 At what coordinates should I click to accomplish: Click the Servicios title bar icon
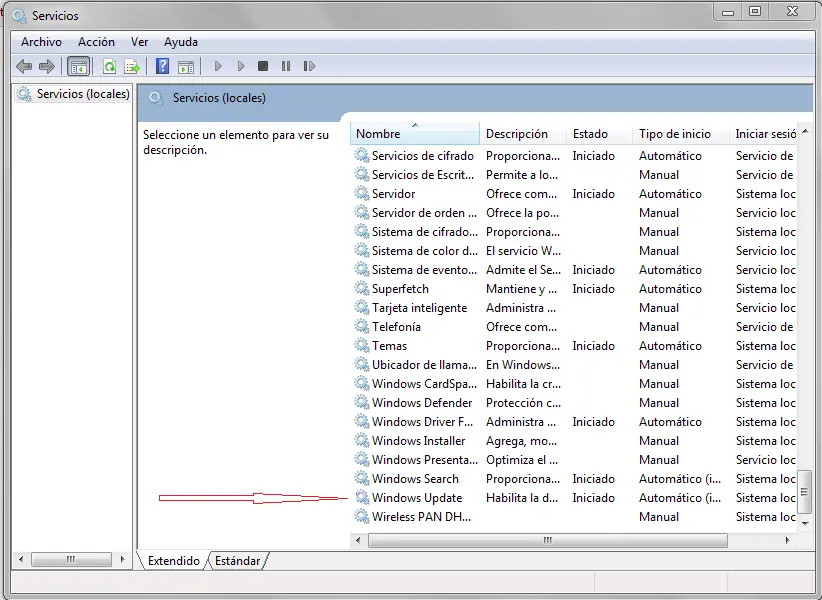[19, 16]
